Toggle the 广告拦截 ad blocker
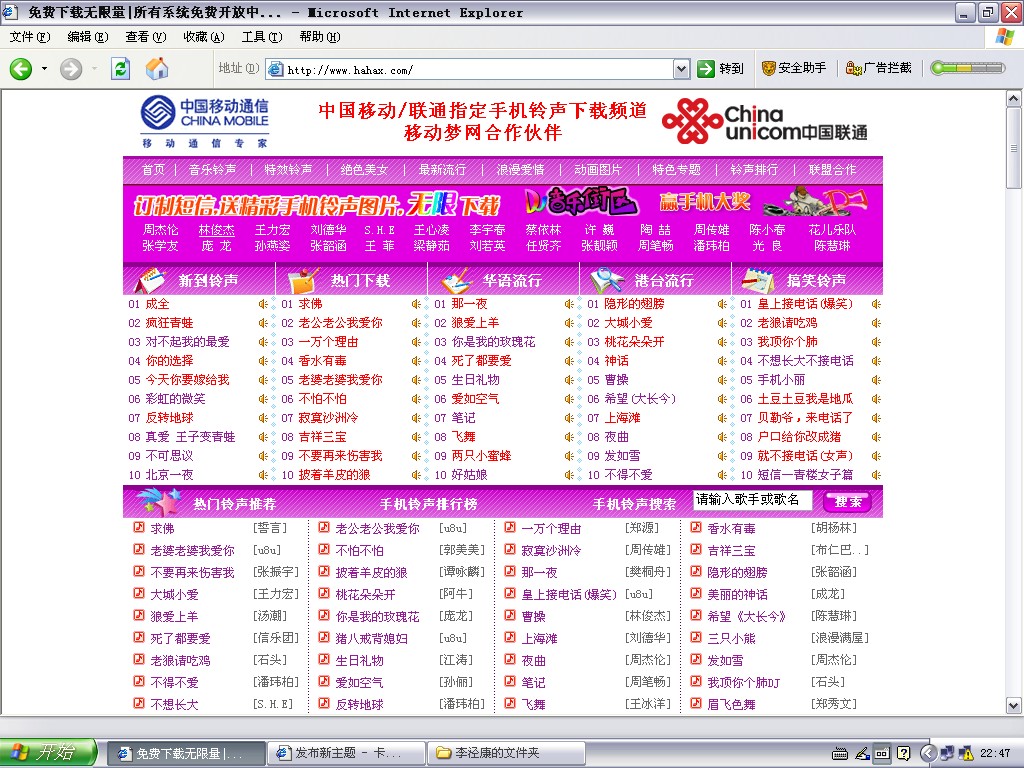This screenshot has height=768, width=1024. pos(878,68)
